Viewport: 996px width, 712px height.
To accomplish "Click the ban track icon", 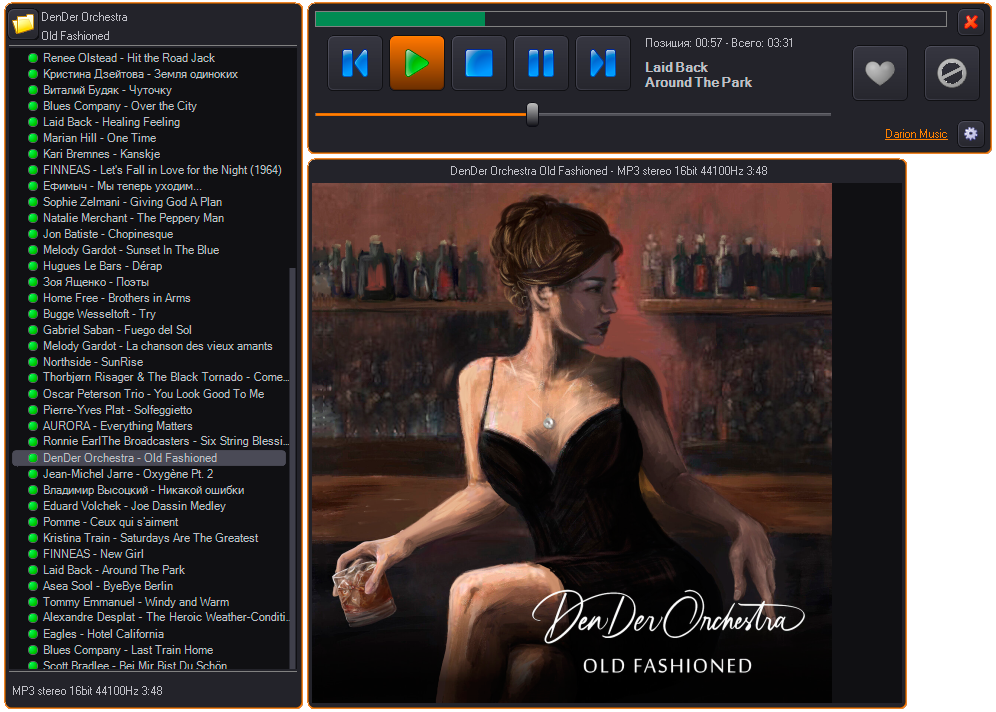I will point(952,73).
